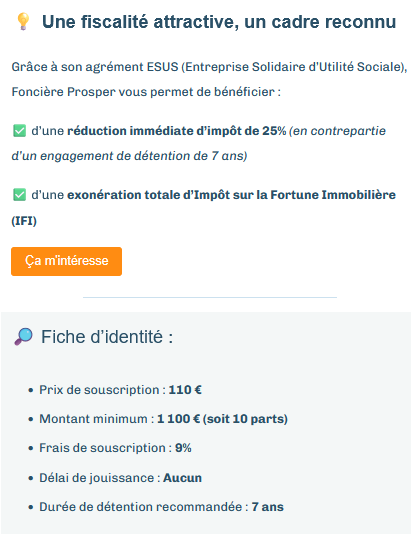This screenshot has width=411, height=544.
Task: Click the italic note about engagement de détention
Action: tap(199, 143)
